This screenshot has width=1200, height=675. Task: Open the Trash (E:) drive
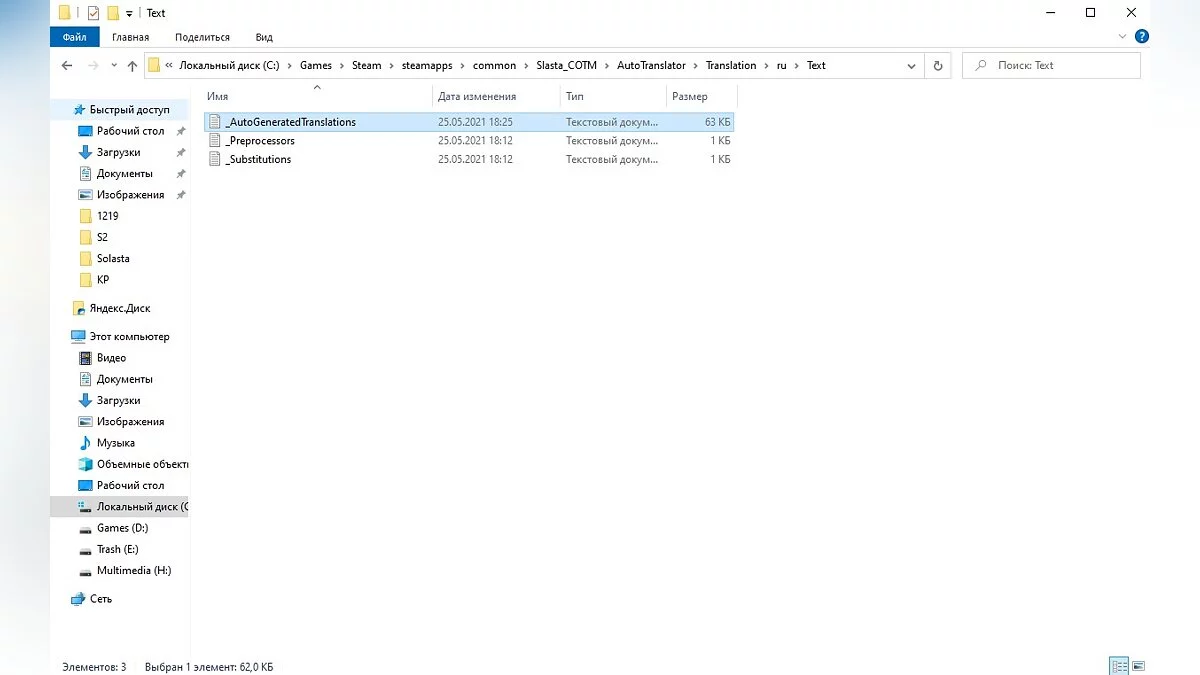(x=117, y=549)
